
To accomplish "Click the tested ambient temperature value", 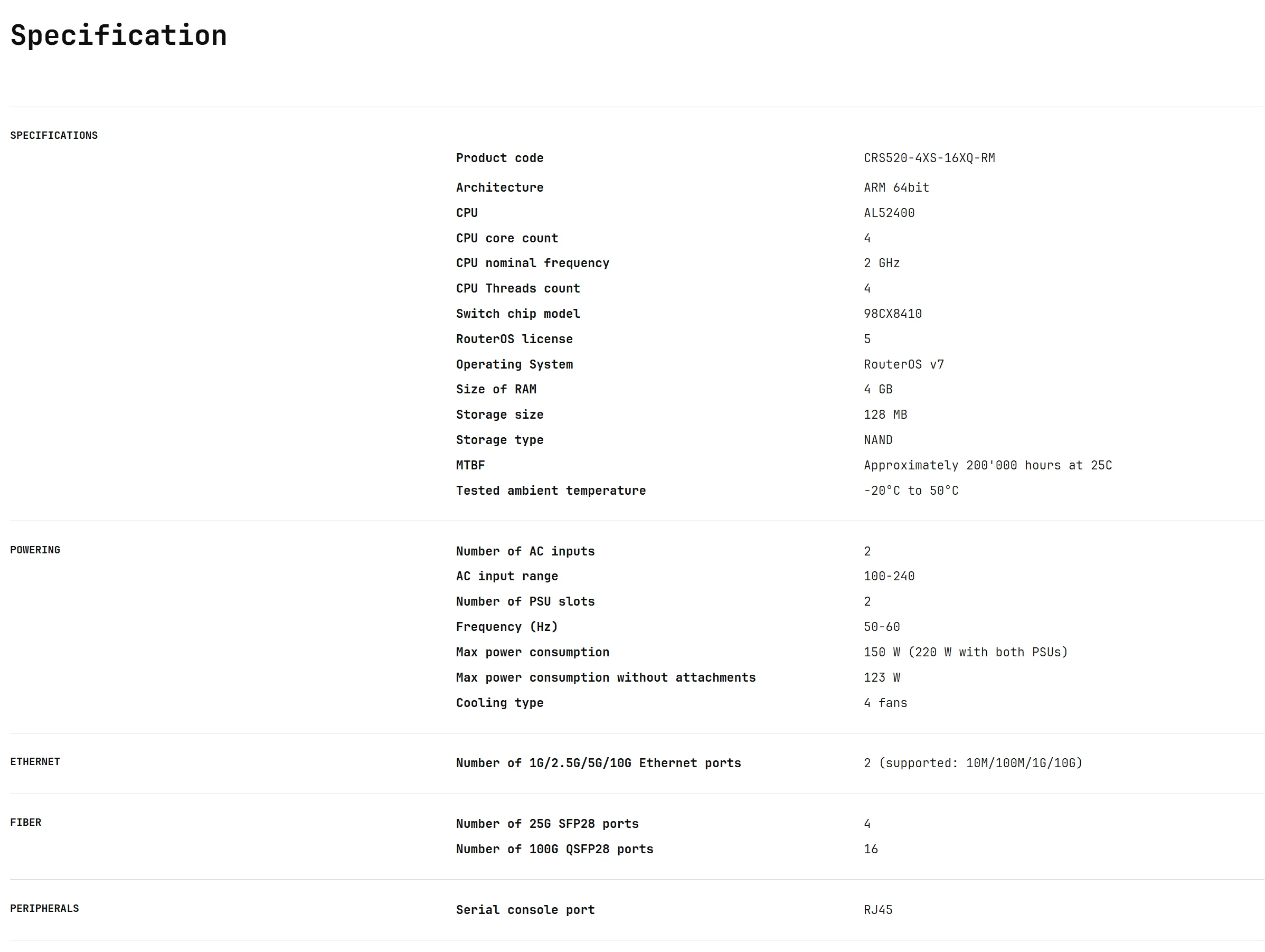I will pyautogui.click(x=910, y=491).
